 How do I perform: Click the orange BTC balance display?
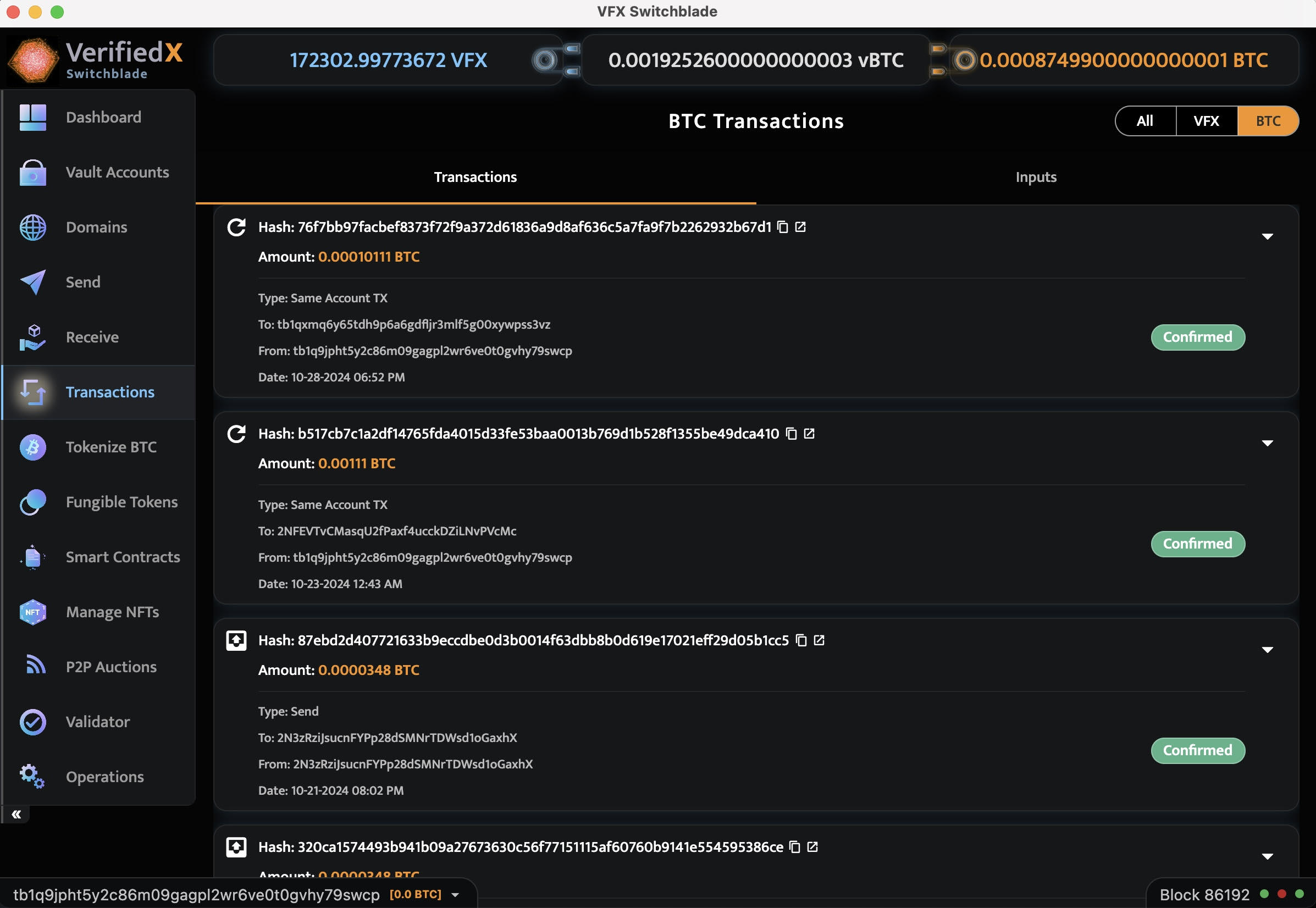click(1124, 60)
